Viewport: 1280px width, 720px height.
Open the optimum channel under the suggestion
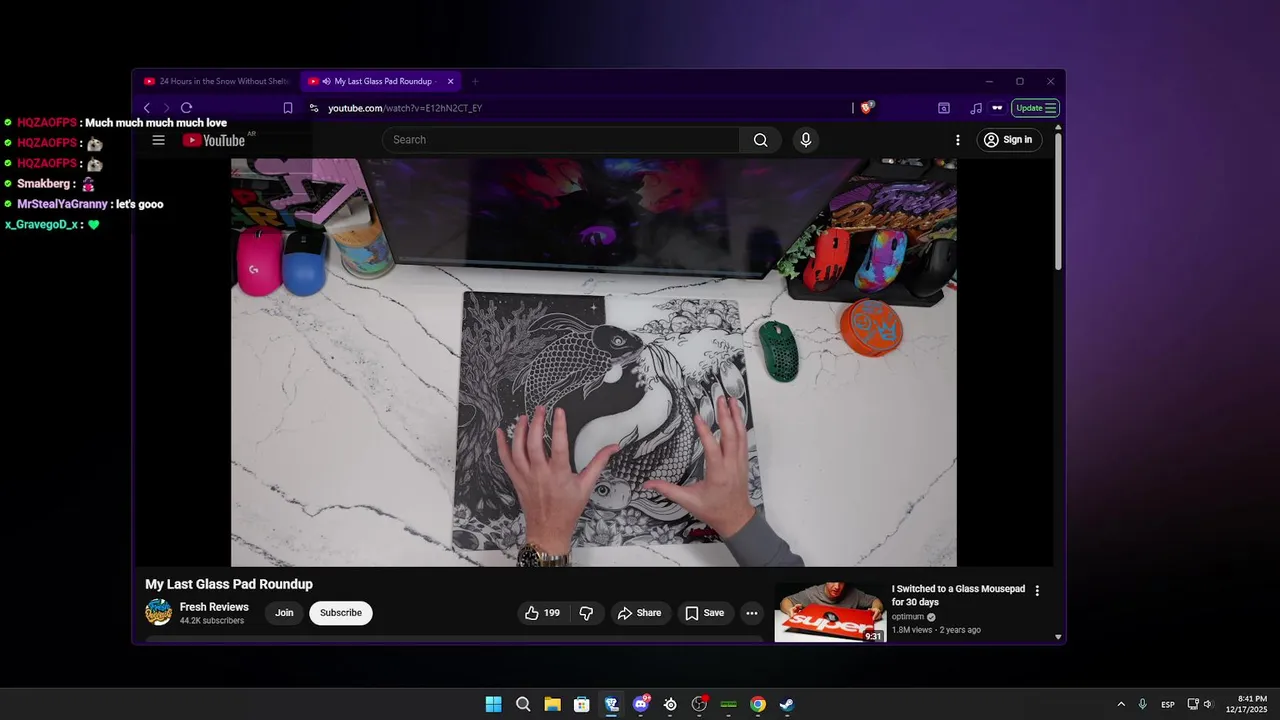point(908,617)
